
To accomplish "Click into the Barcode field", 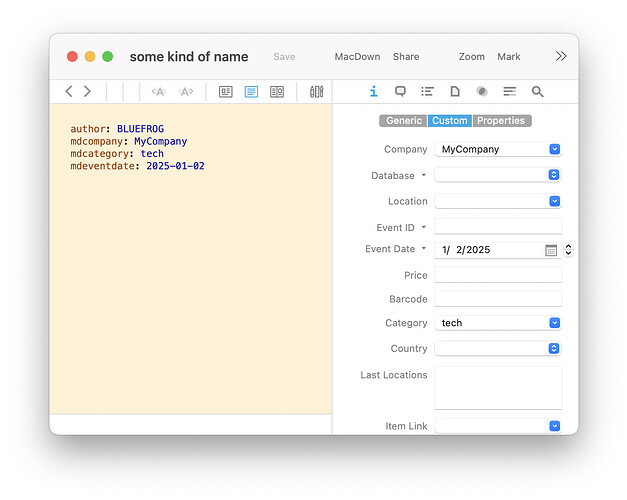I will pyautogui.click(x=498, y=299).
